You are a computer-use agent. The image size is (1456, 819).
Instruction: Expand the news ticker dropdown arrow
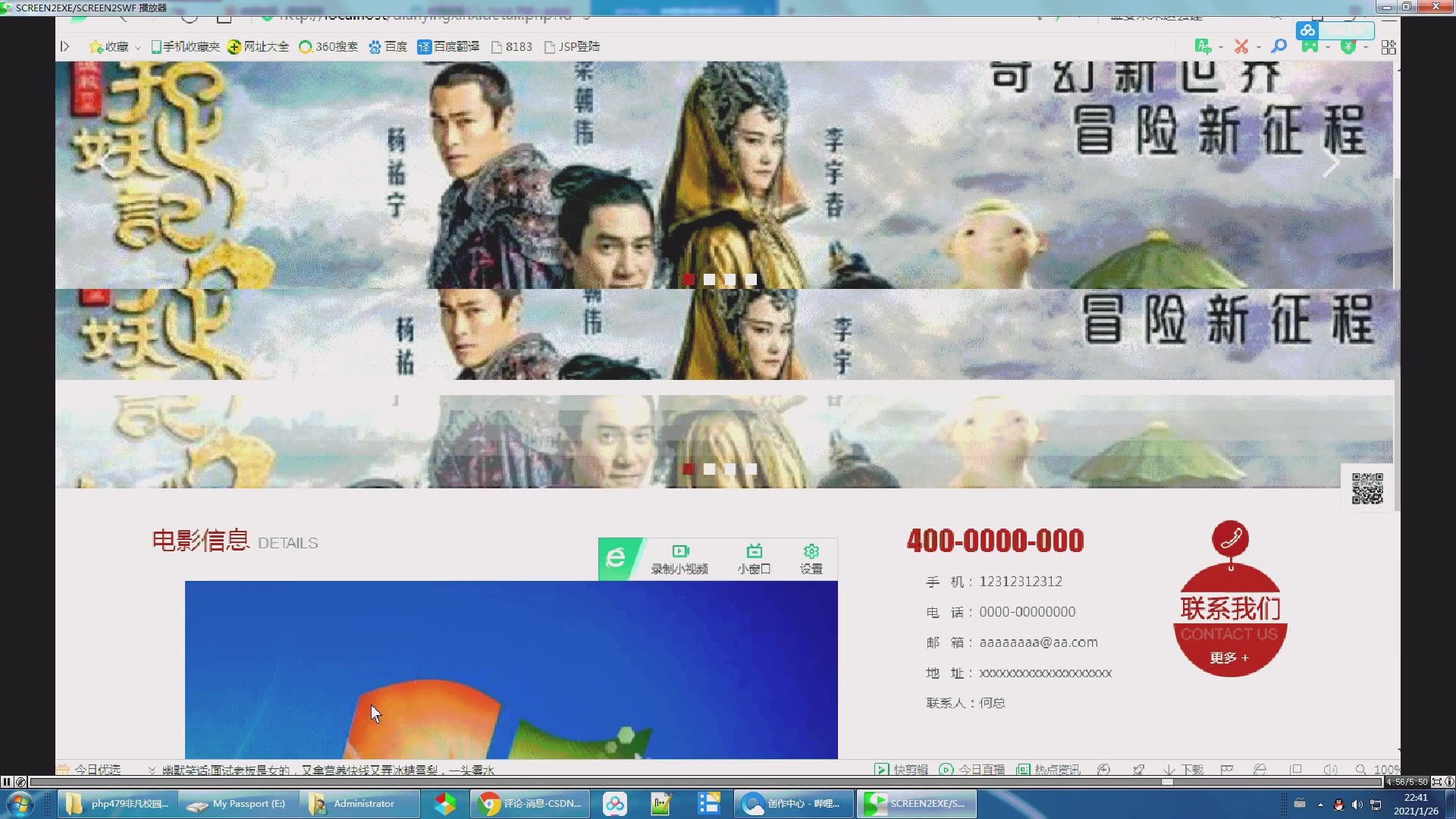point(152,770)
